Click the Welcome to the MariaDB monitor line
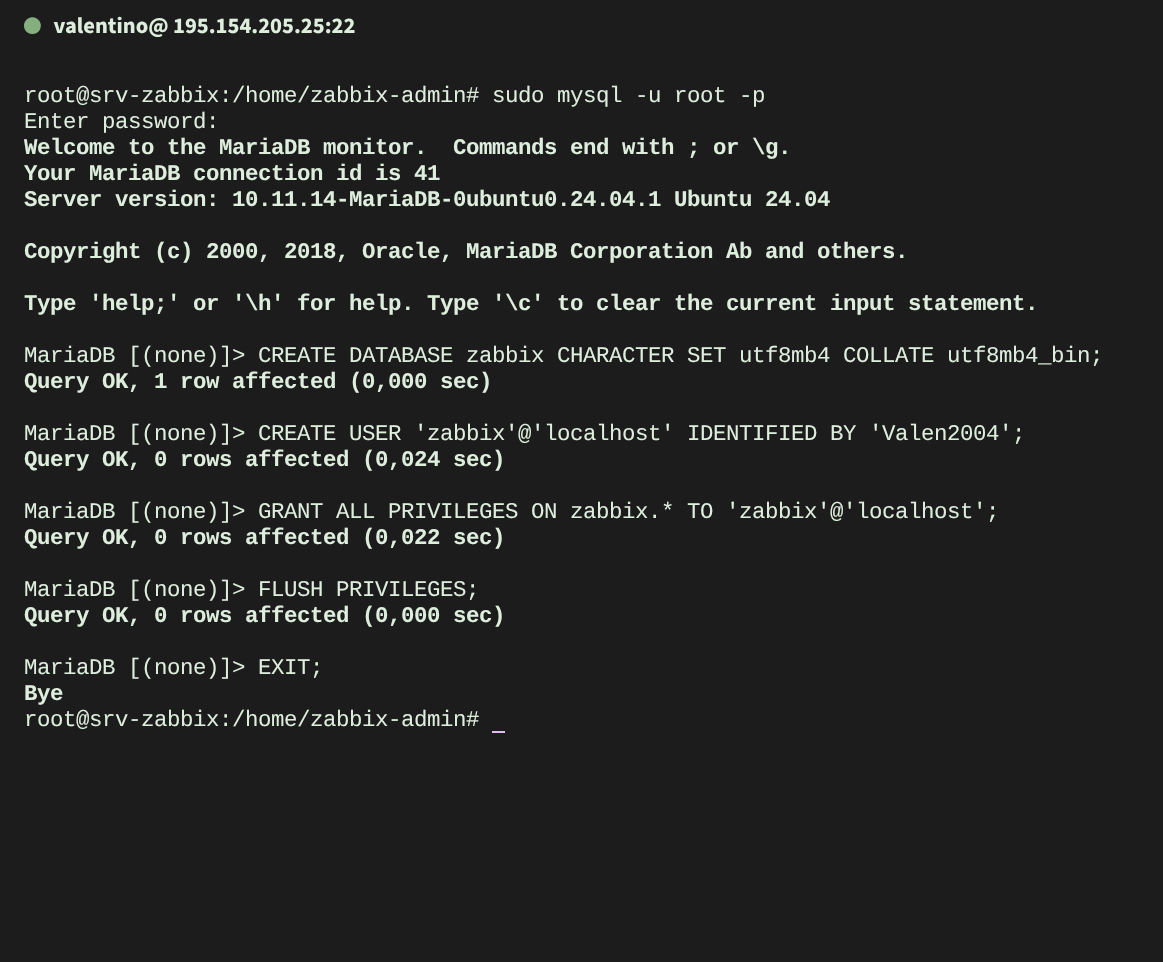The height and width of the screenshot is (962, 1163). click(x=407, y=147)
